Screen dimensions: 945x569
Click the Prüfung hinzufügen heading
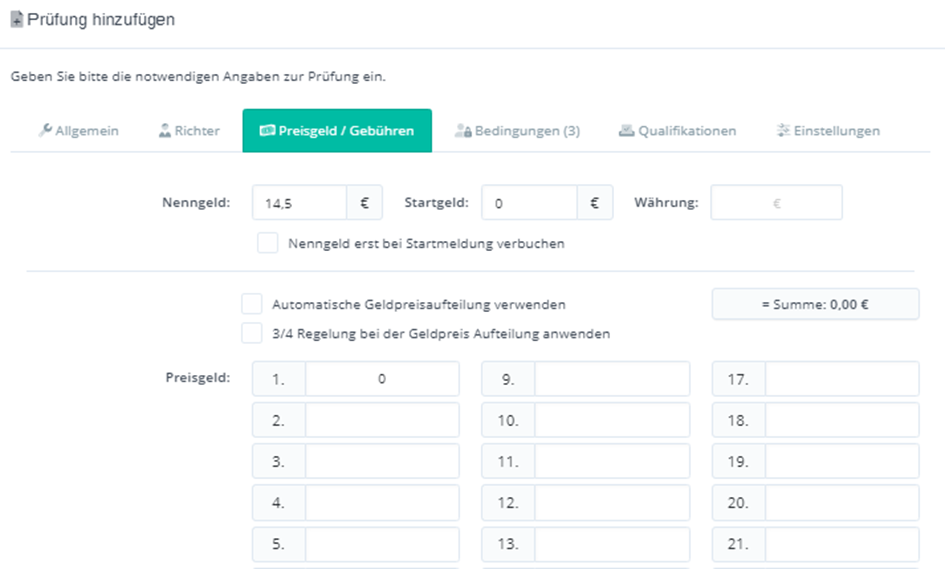tap(101, 19)
